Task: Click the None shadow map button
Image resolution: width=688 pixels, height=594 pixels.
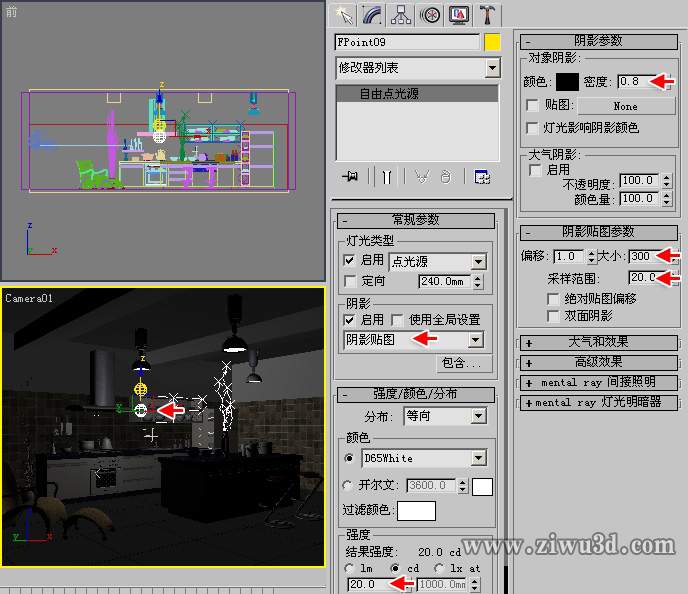Action: click(625, 106)
